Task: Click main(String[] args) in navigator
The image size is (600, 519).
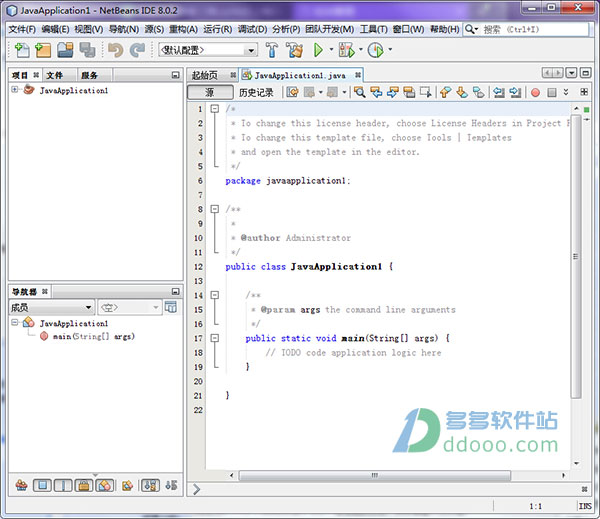Action: coord(93,336)
